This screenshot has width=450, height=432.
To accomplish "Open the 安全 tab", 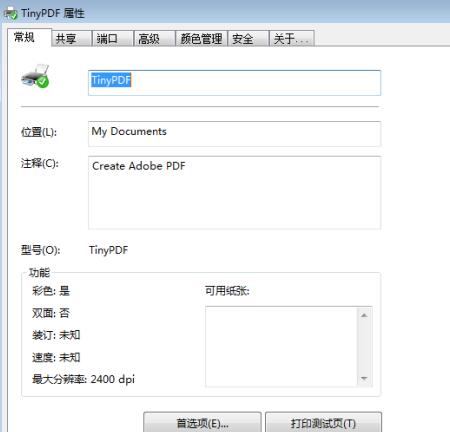I will tap(248, 39).
